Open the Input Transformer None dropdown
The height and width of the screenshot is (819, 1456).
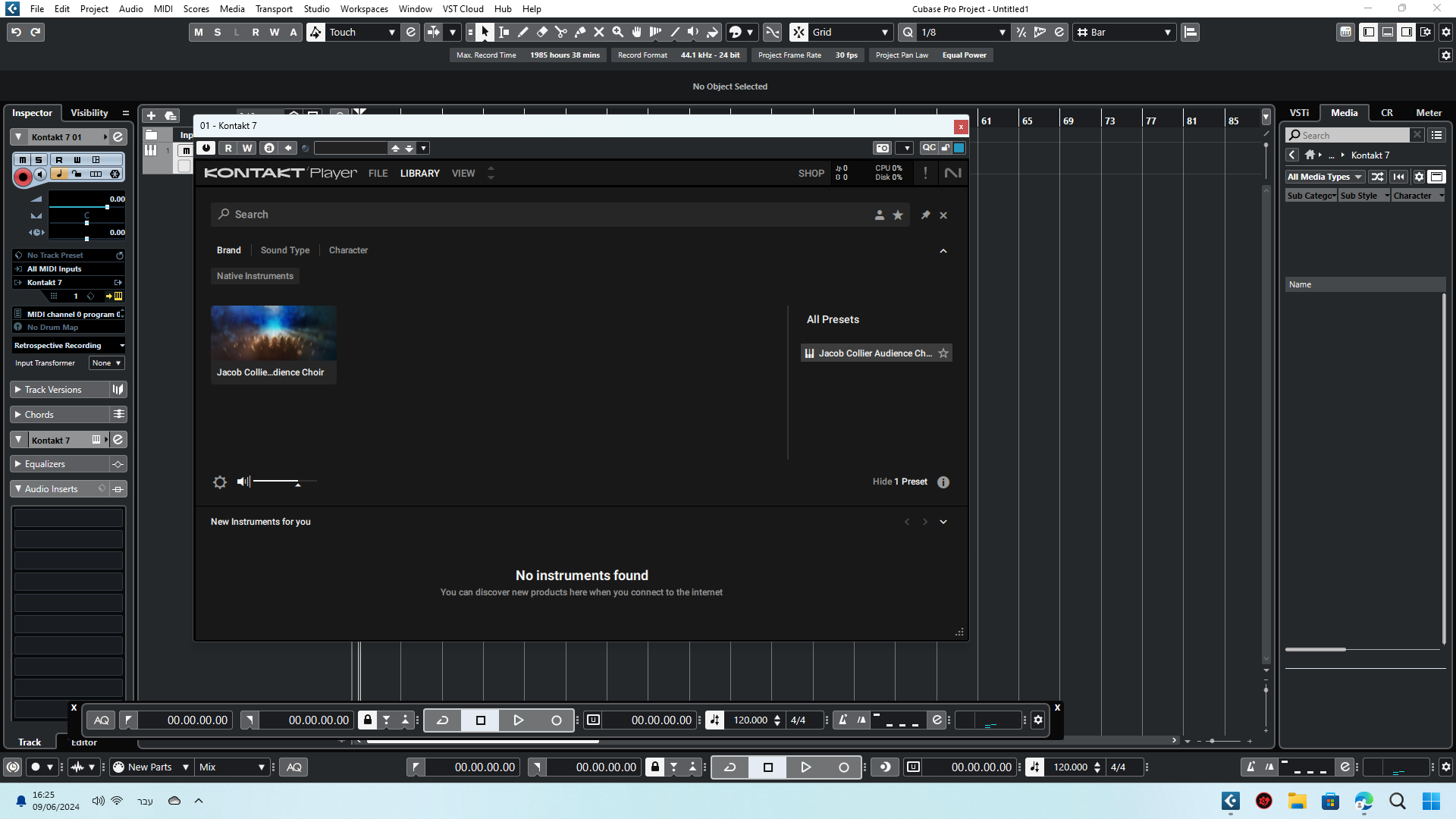(x=106, y=363)
